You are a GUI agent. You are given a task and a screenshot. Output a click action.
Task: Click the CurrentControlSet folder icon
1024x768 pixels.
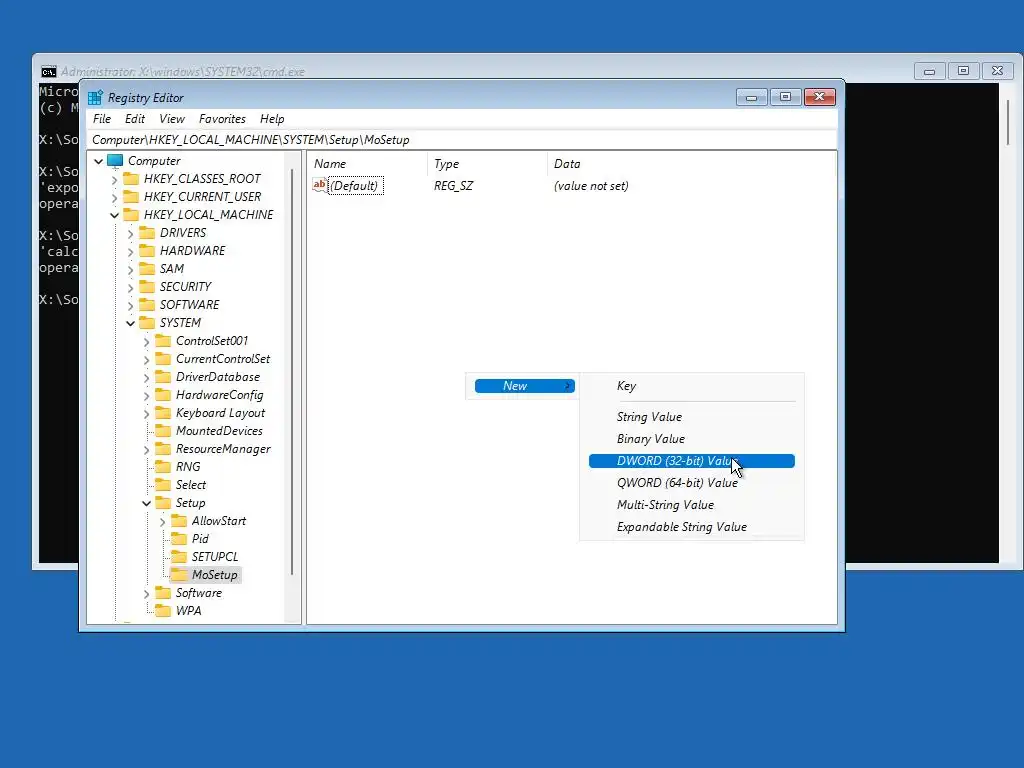click(163, 359)
